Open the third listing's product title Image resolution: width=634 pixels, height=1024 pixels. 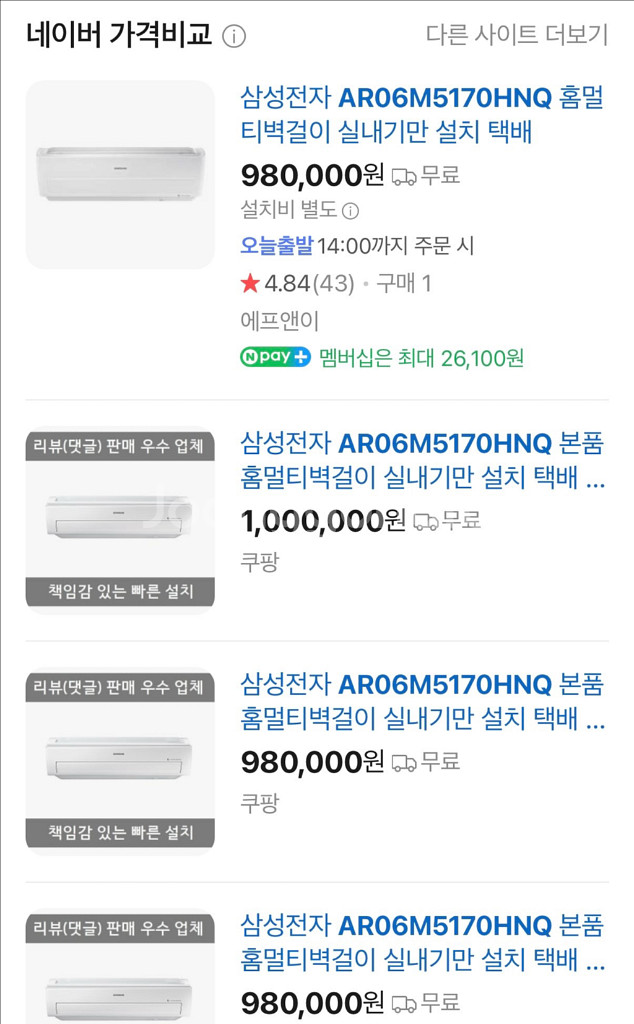coord(422,701)
